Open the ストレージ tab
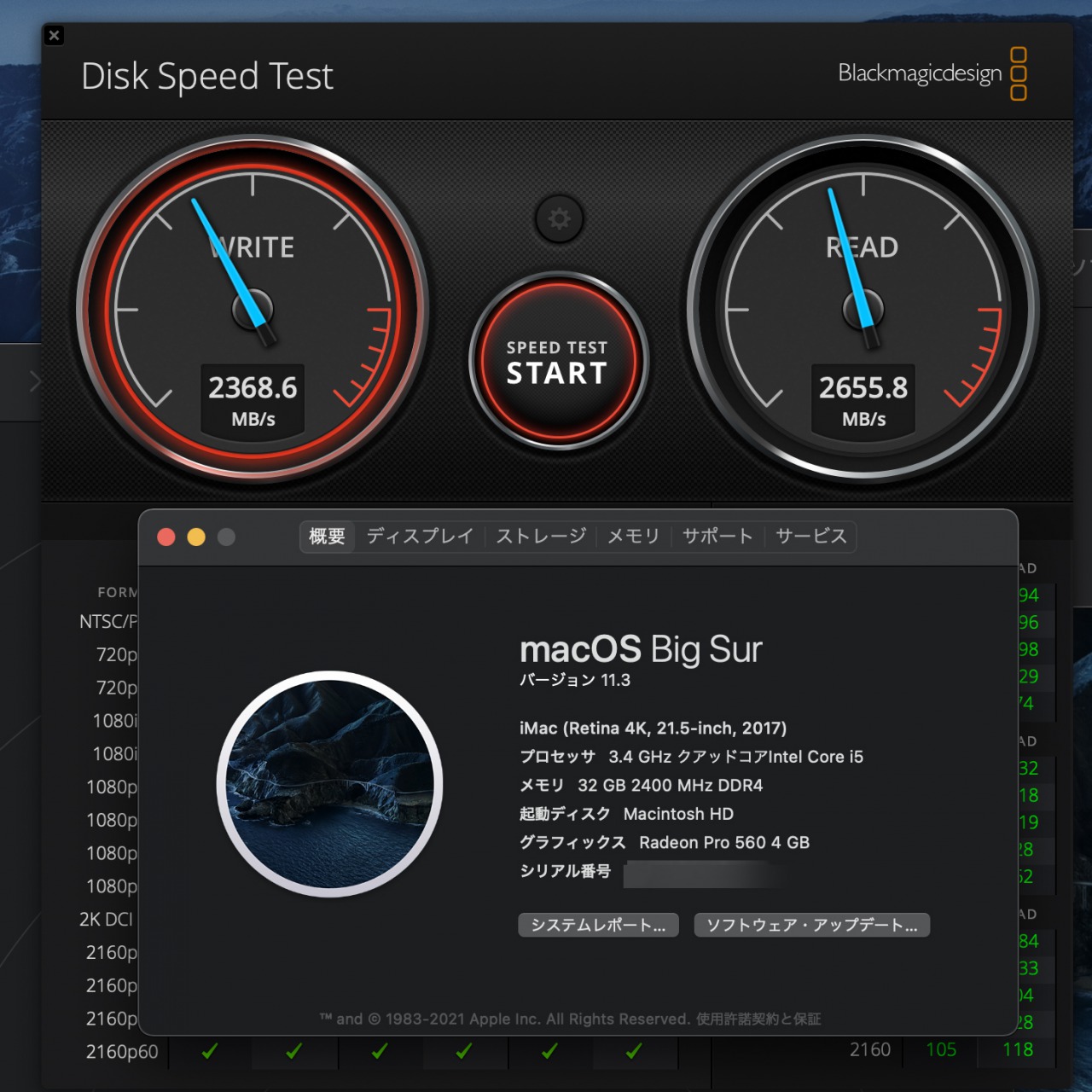This screenshot has height=1092, width=1092. click(x=541, y=537)
